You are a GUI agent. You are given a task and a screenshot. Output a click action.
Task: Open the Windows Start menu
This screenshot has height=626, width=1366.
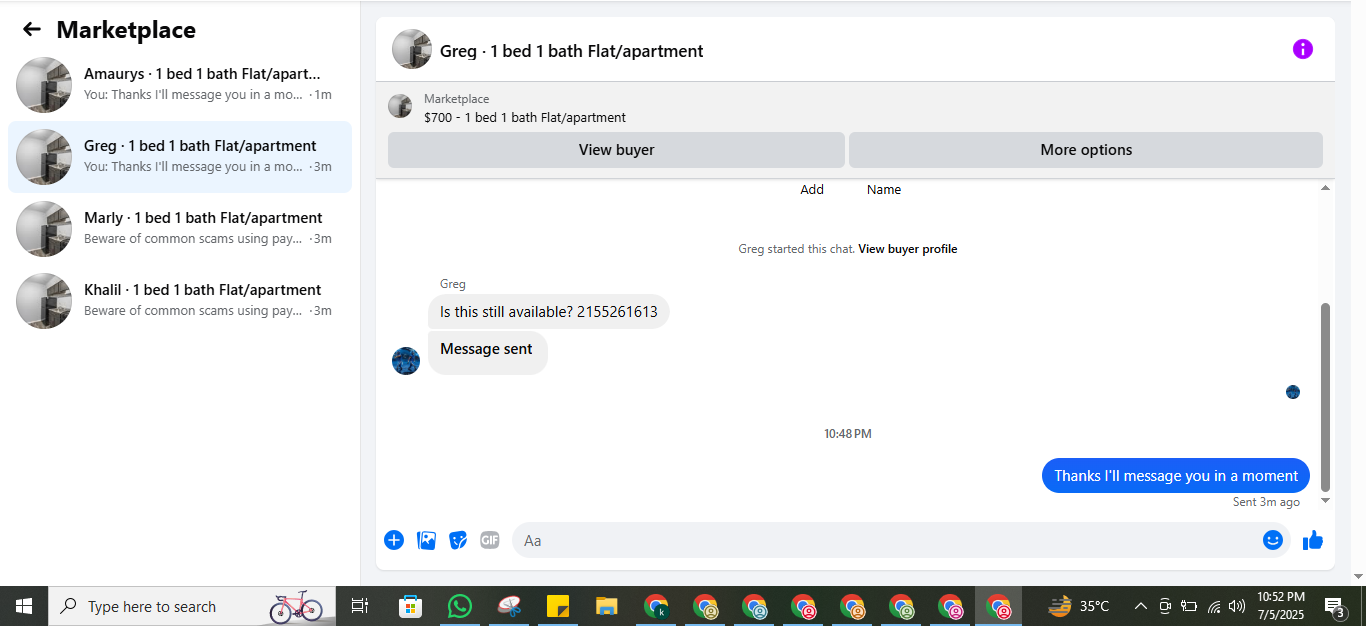[24, 606]
